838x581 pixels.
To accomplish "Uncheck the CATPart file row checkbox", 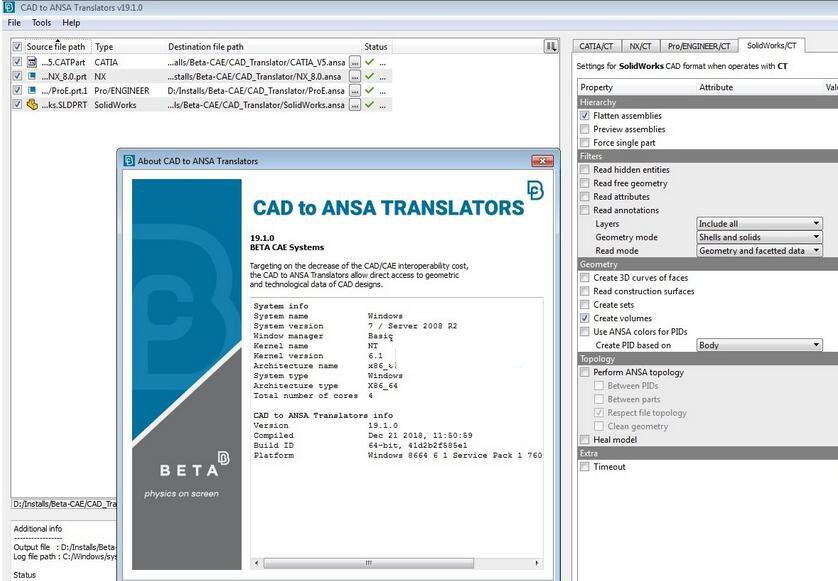I will (17, 62).
